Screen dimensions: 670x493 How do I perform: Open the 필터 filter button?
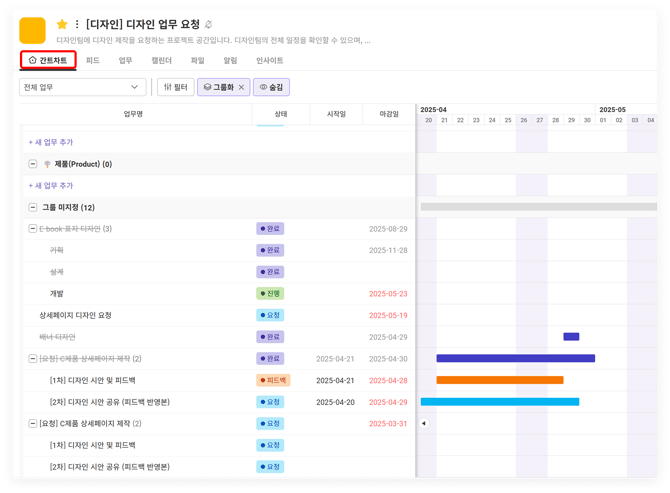(x=176, y=88)
